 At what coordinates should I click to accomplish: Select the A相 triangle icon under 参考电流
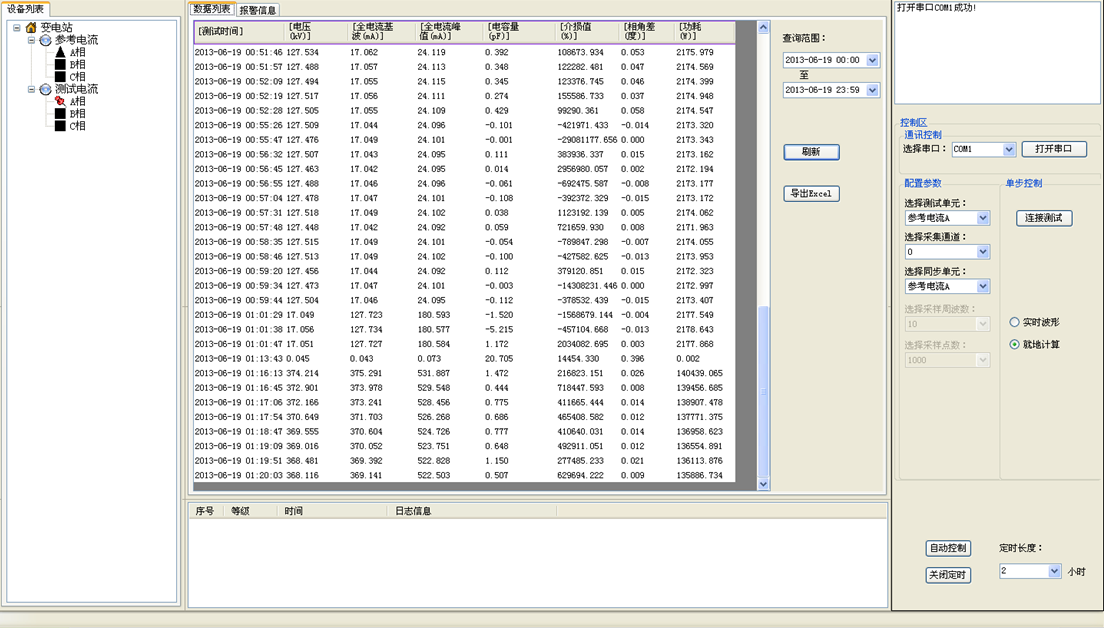pos(60,52)
